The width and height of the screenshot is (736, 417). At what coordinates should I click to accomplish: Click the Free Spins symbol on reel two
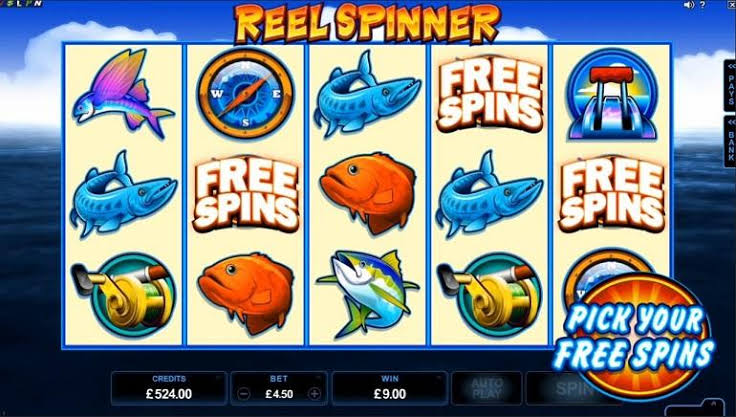pos(245,193)
